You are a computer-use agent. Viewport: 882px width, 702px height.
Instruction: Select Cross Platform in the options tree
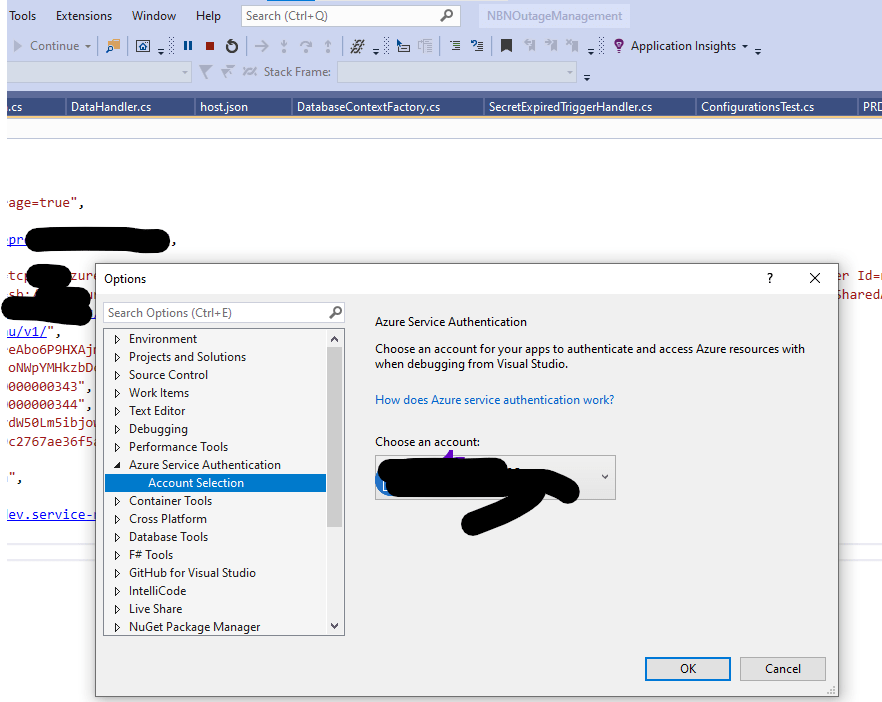click(x=168, y=519)
